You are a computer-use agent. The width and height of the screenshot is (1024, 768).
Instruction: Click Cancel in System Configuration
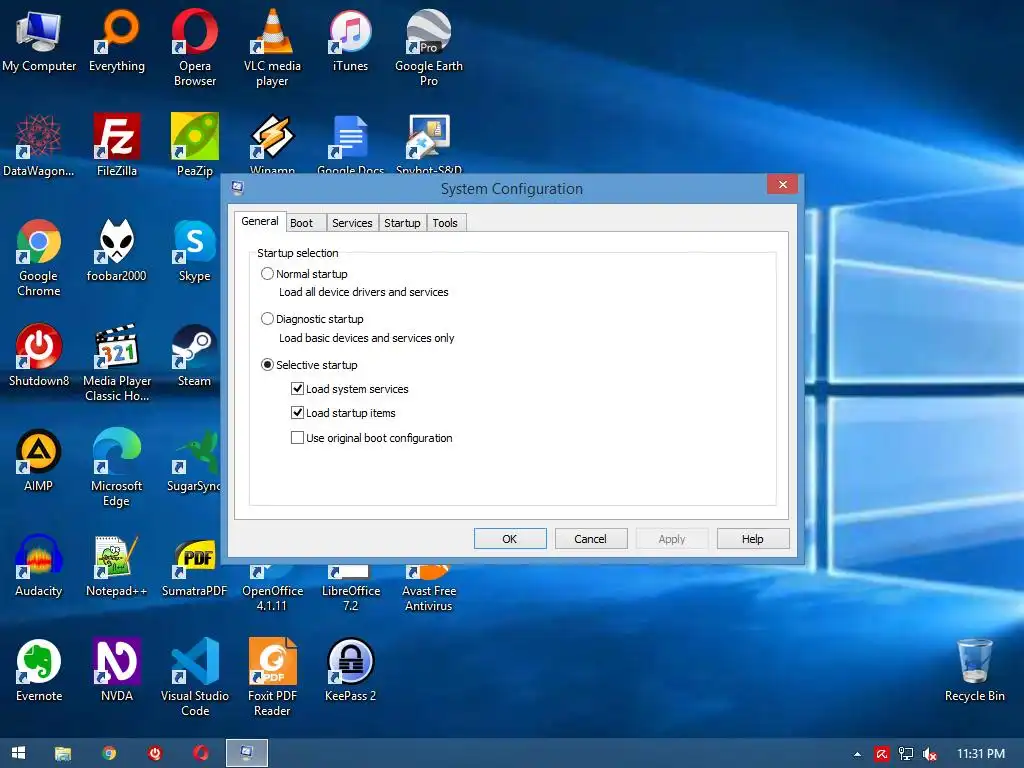(x=591, y=539)
